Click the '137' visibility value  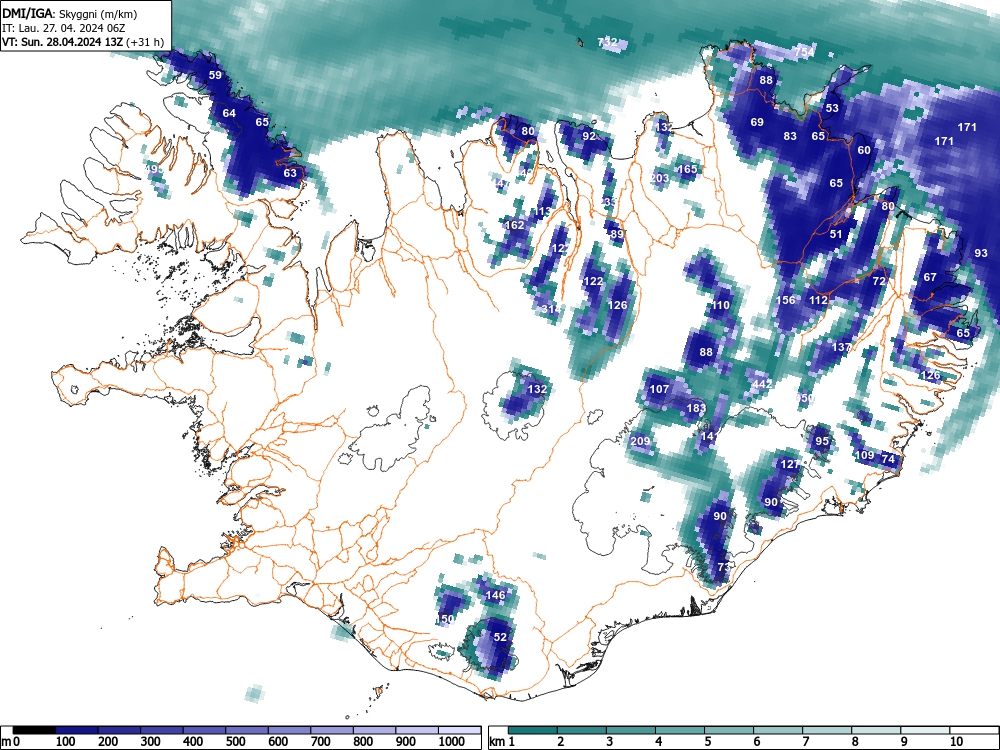pos(842,347)
